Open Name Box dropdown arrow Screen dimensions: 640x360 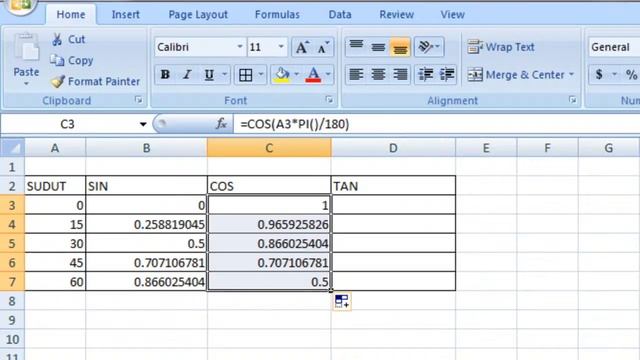coord(143,124)
